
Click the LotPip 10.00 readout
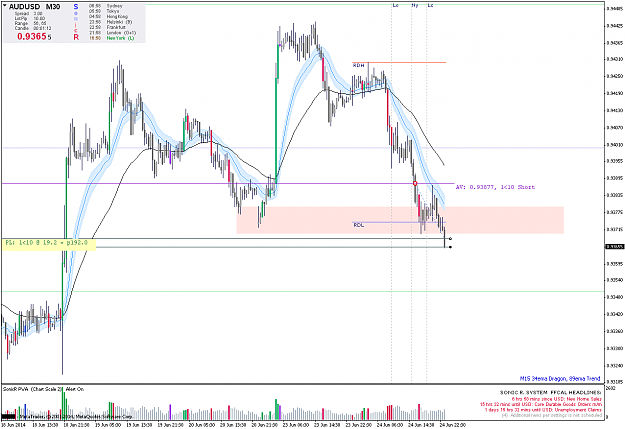[30, 19]
